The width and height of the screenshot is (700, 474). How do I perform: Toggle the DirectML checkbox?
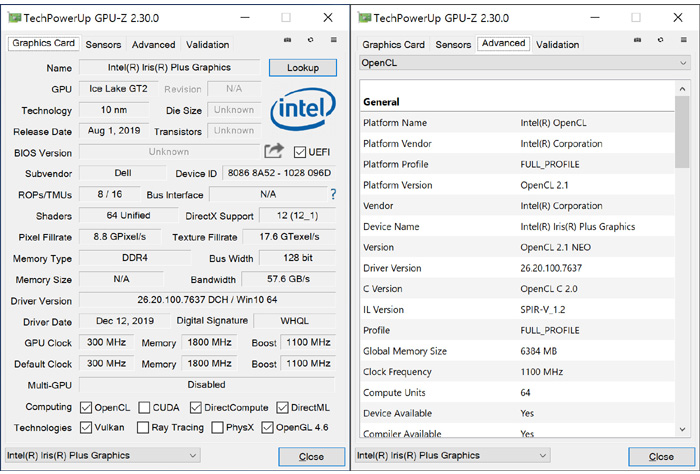pos(282,407)
